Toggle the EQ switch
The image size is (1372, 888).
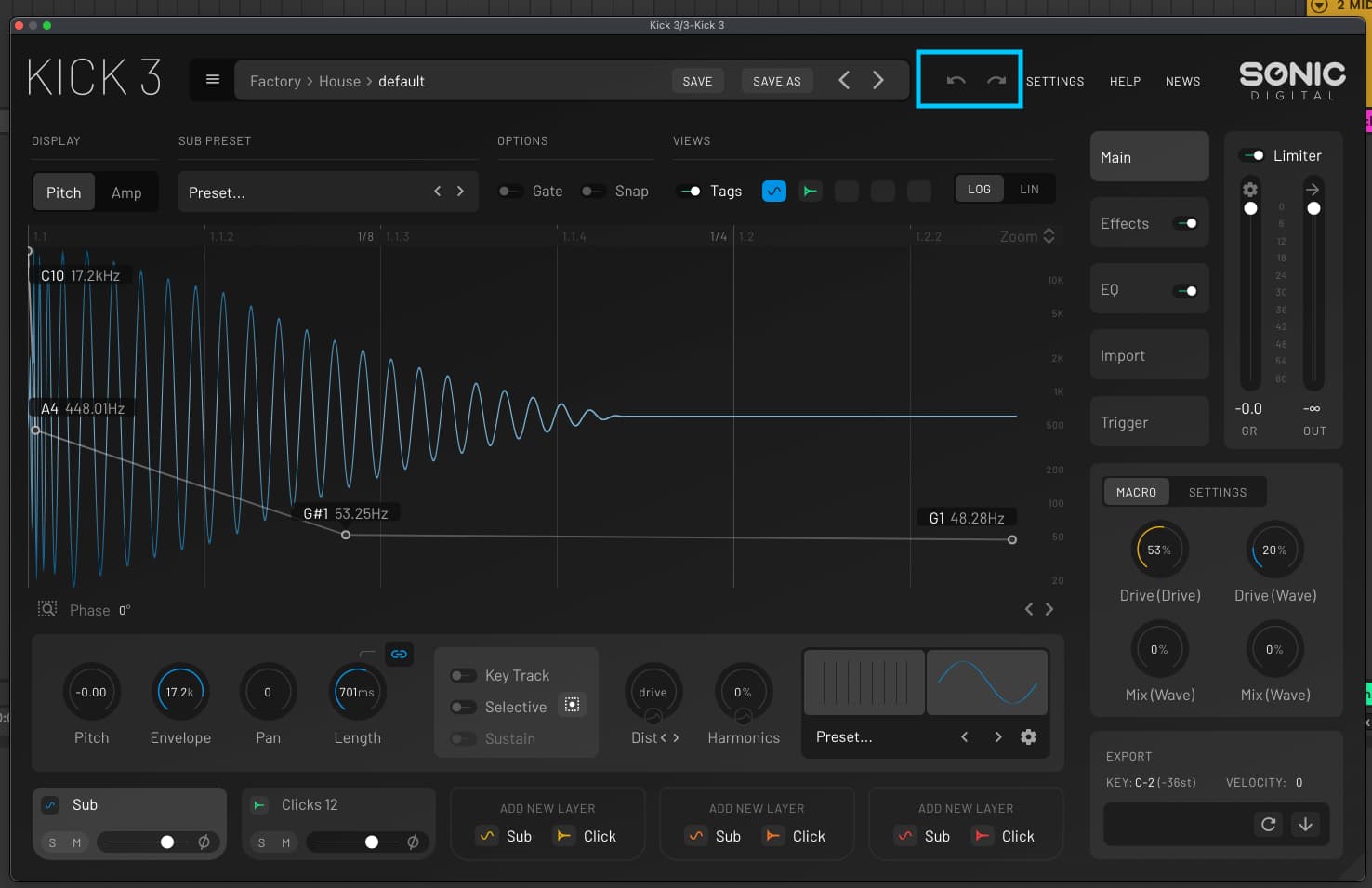coord(1186,290)
